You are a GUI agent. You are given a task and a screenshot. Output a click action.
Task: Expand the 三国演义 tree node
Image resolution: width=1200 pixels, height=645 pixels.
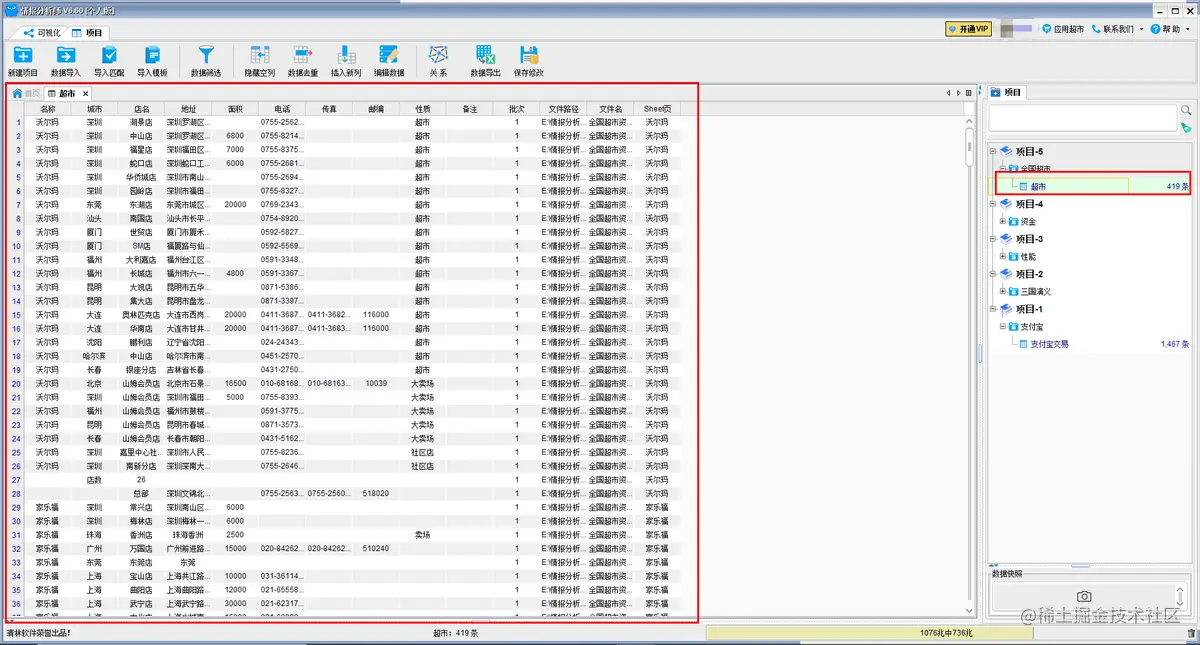point(1003,291)
